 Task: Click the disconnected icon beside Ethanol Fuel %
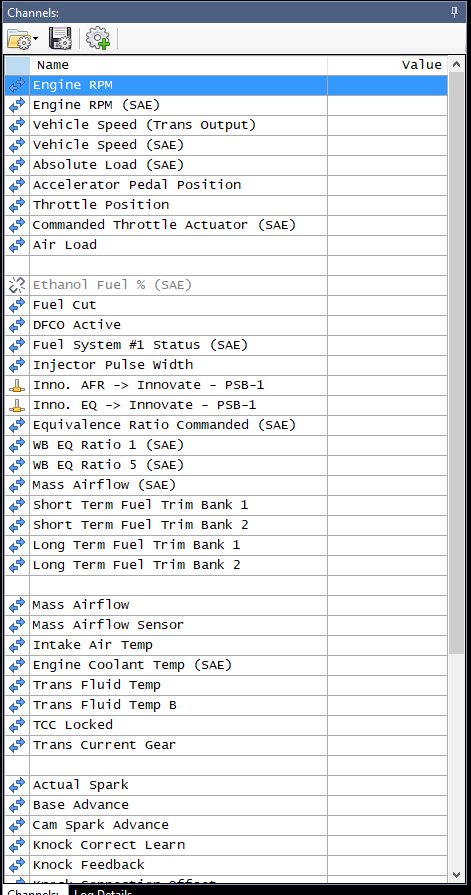click(17, 284)
